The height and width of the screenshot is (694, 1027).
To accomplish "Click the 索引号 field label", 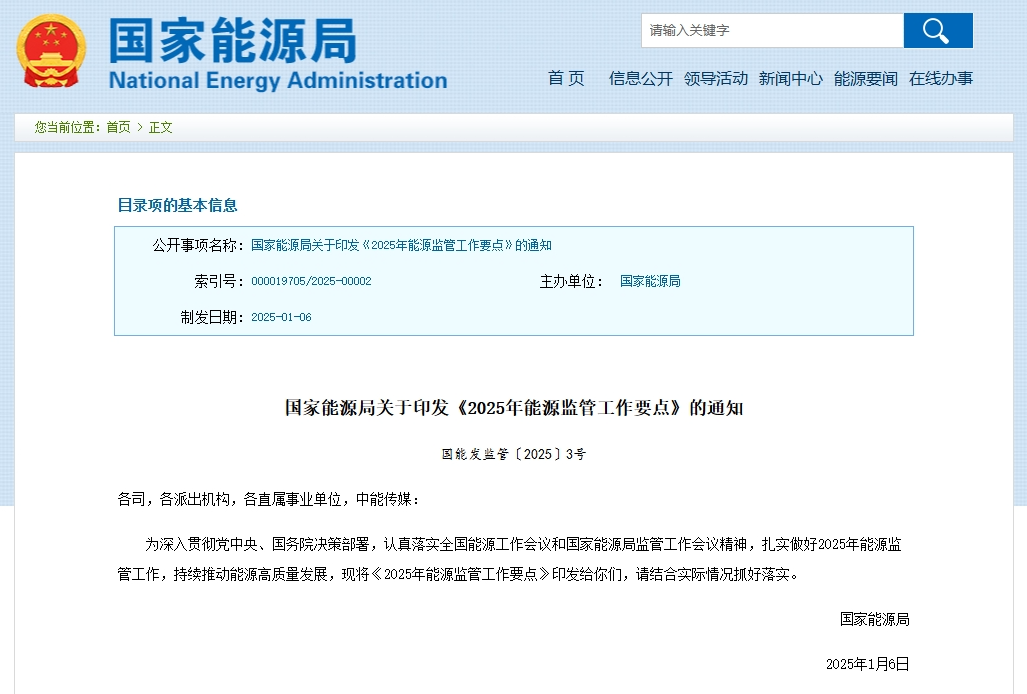I will pos(219,281).
